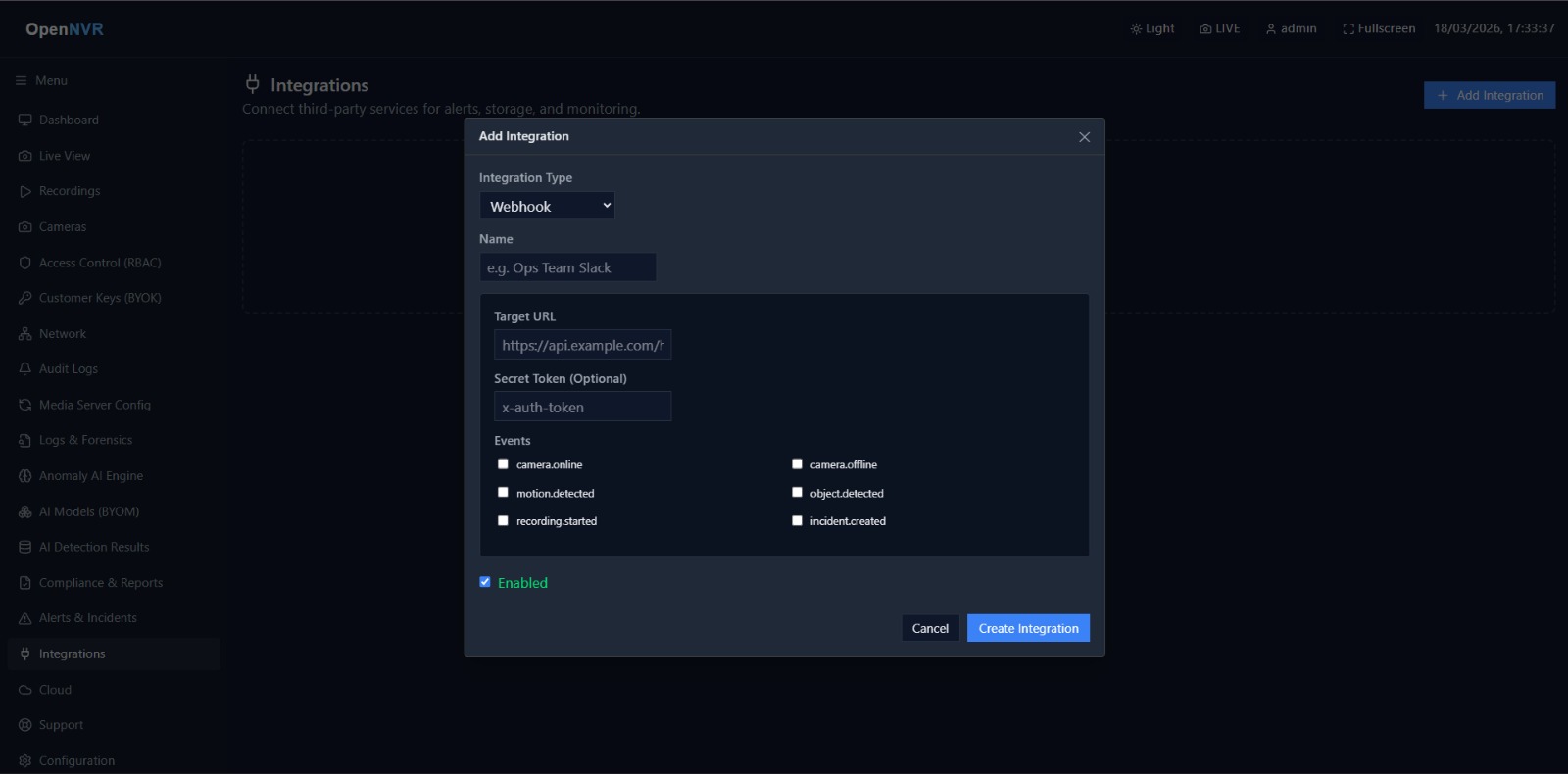
Task: Click the LIVE camera status icon
Action: click(x=1205, y=29)
